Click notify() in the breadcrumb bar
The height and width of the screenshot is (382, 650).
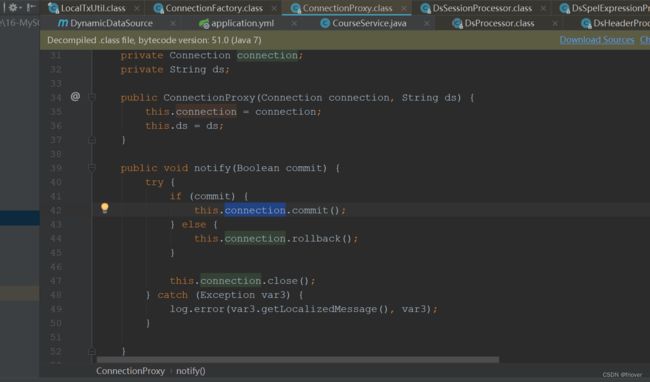click(x=191, y=371)
